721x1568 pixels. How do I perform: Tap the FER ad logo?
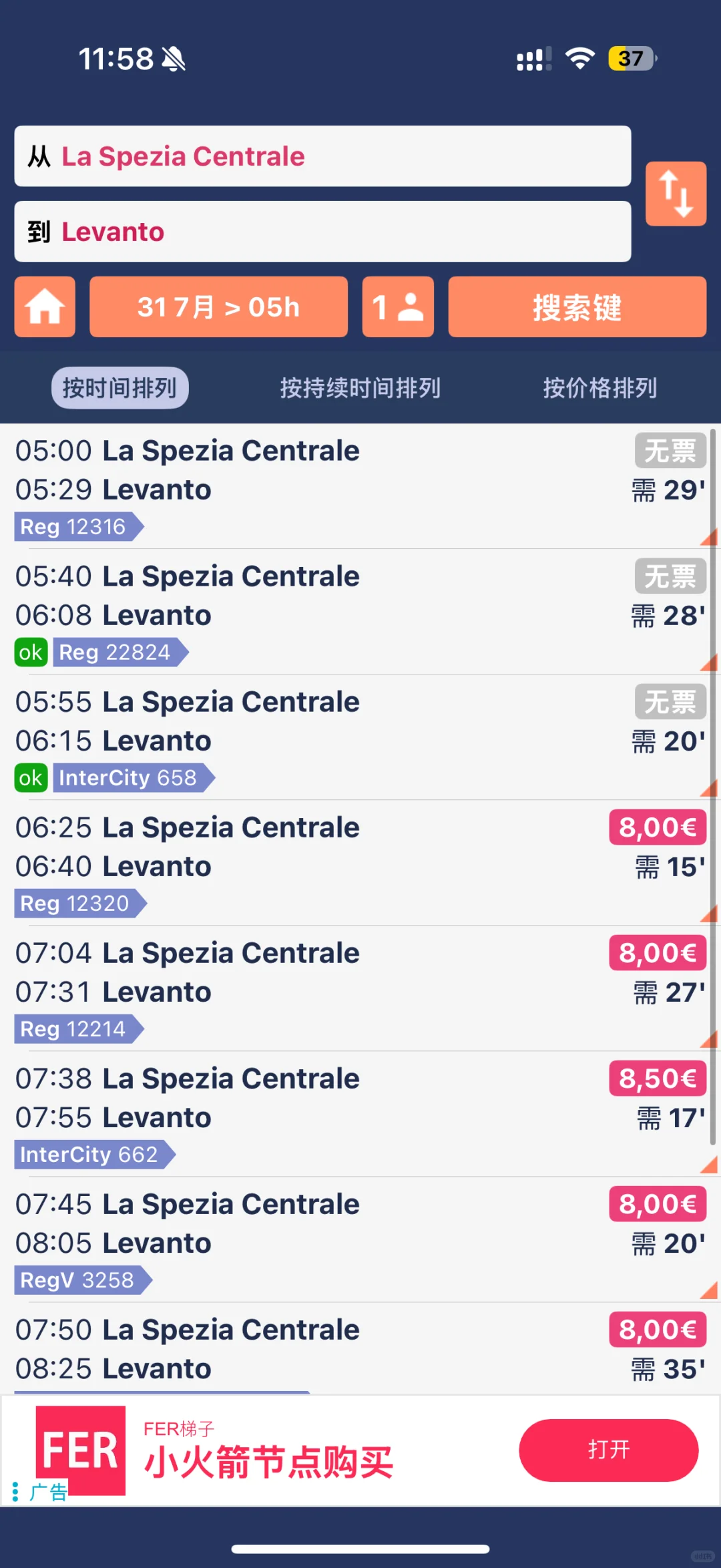(x=80, y=1450)
